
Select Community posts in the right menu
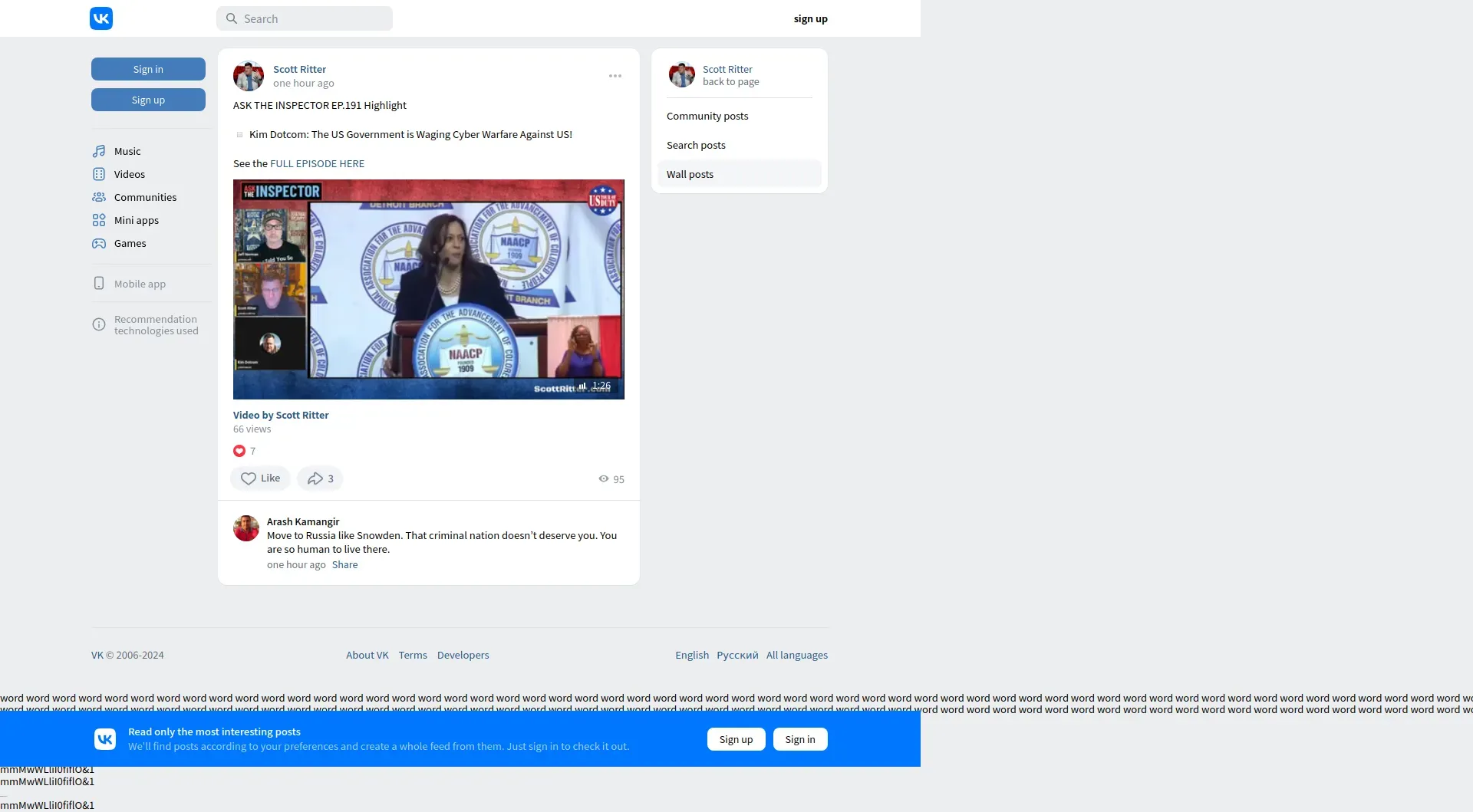(x=740, y=116)
